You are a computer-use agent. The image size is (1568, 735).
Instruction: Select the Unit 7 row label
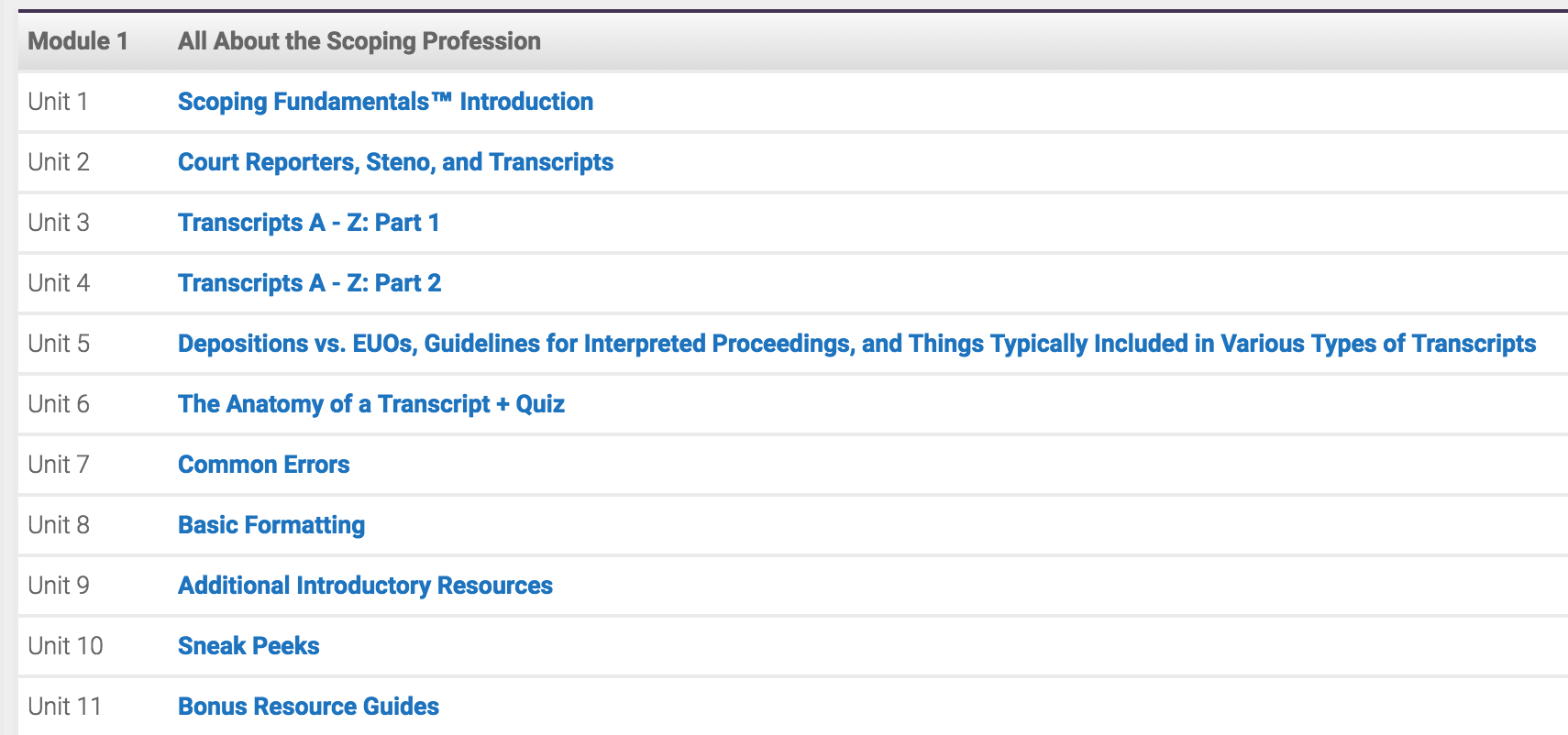[x=59, y=465]
